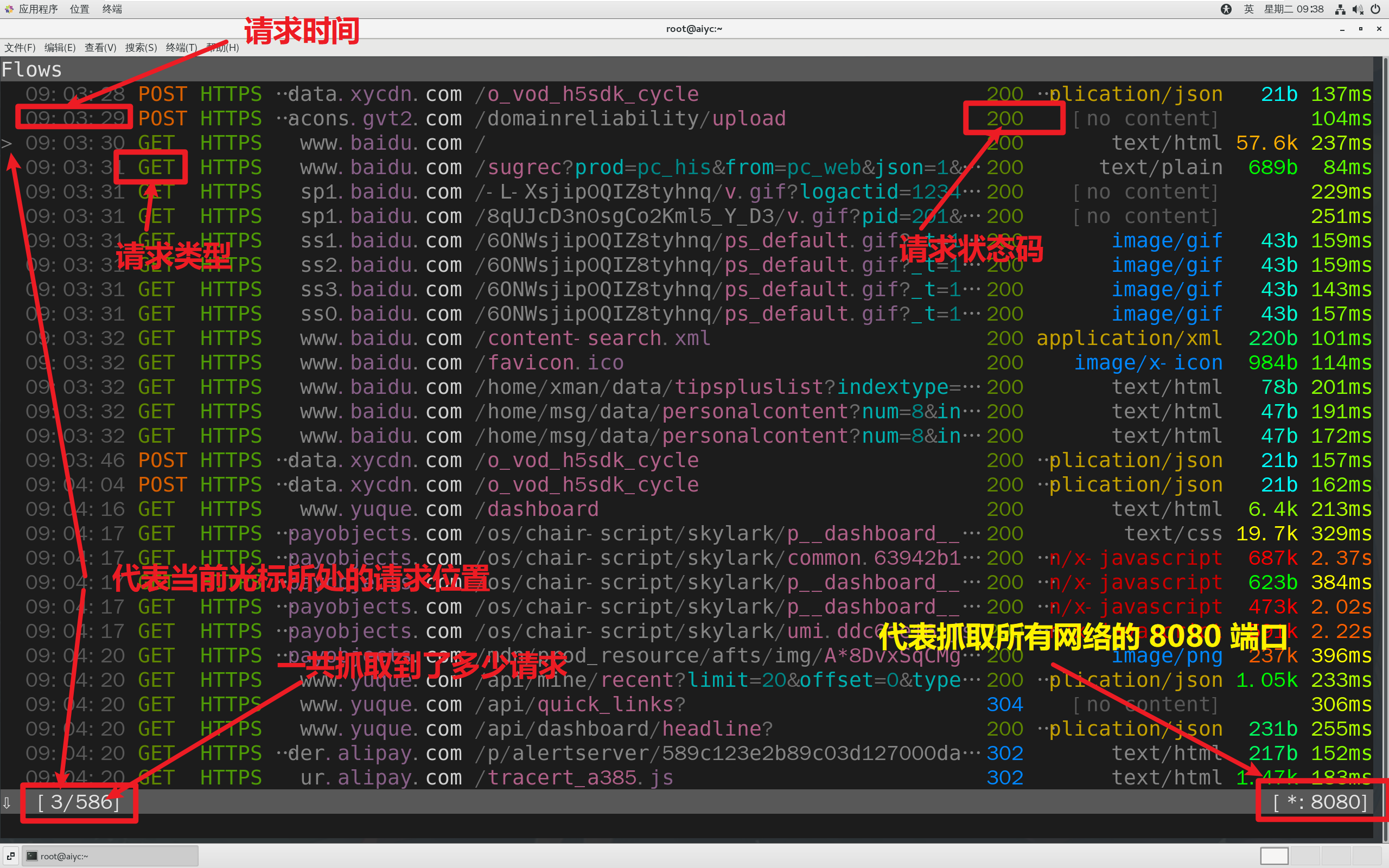This screenshot has width=1389, height=868.
Task: Click the follow-mode arrow in status bar
Action: coord(7,802)
